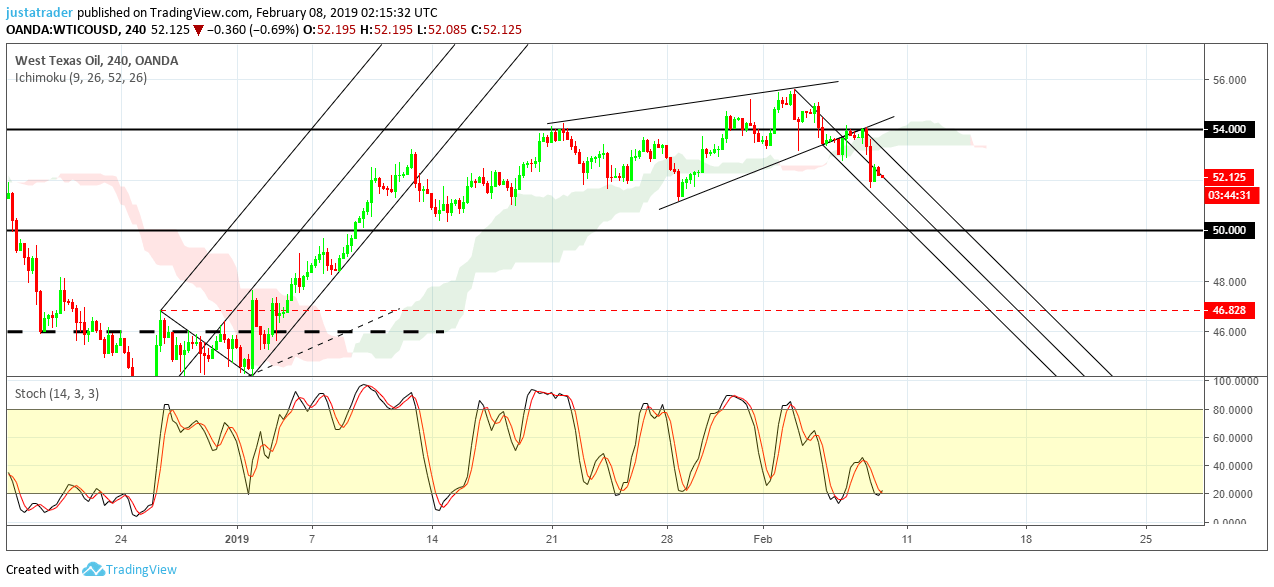The image size is (1274, 587).
Task: Click the 46.000 price axis value
Action: click(1229, 332)
